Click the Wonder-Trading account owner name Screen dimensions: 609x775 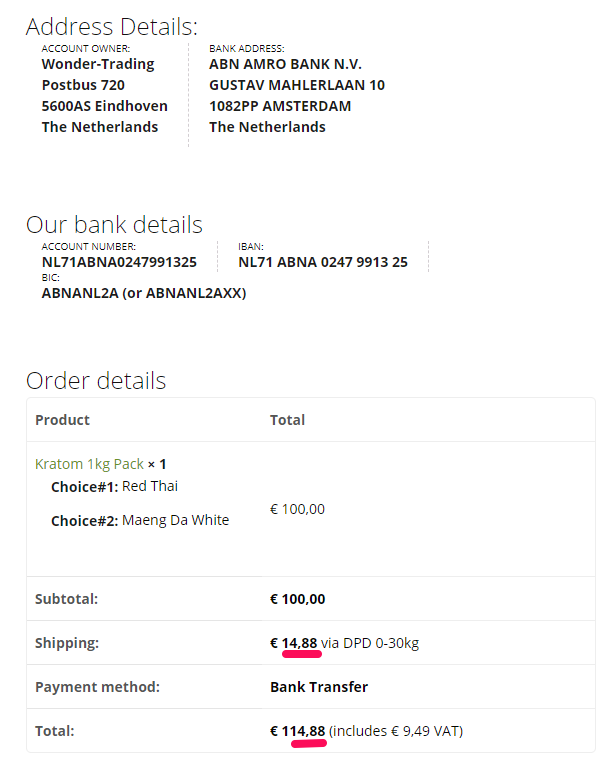98,64
